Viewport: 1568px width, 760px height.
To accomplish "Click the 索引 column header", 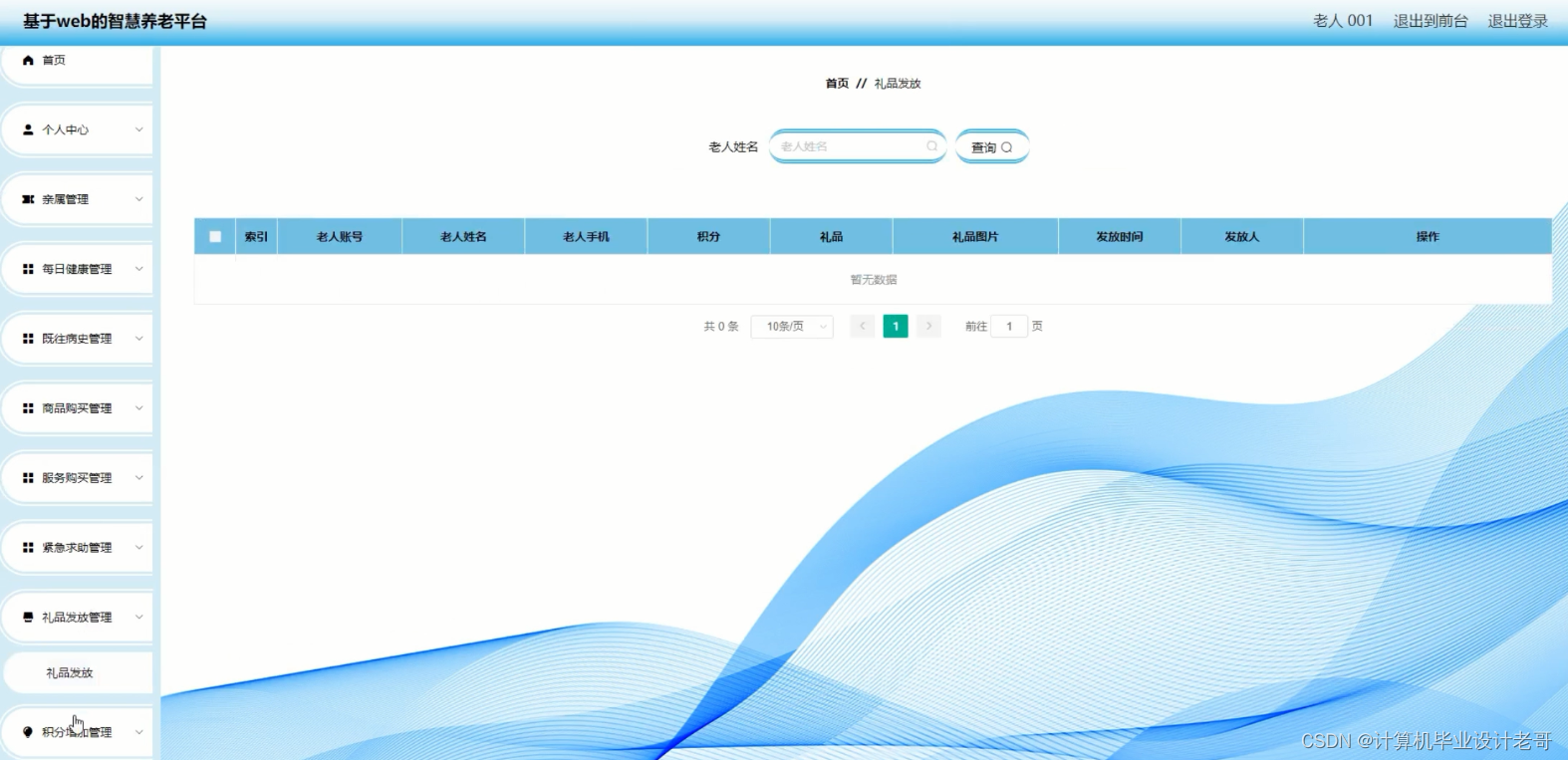I will [x=256, y=236].
